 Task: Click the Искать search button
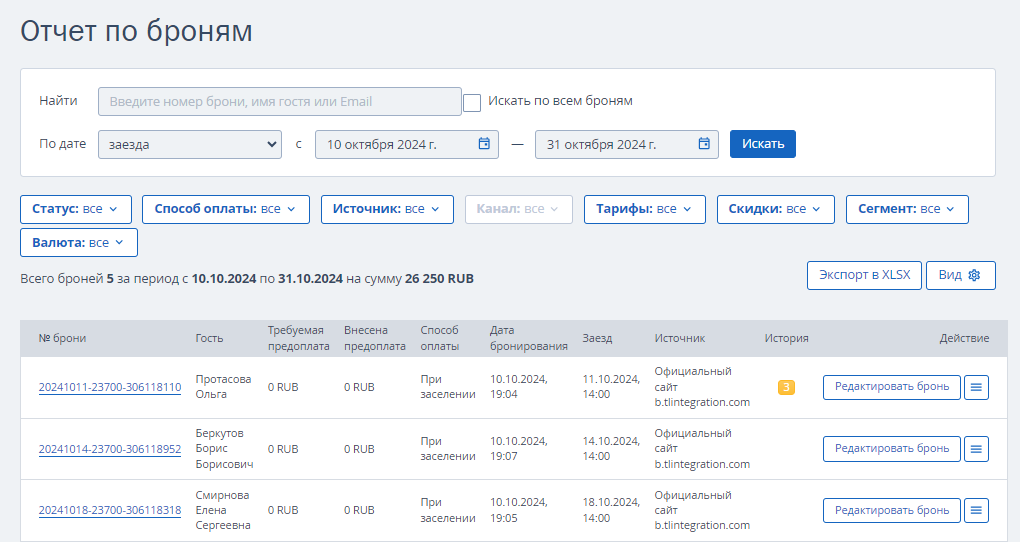pos(762,144)
